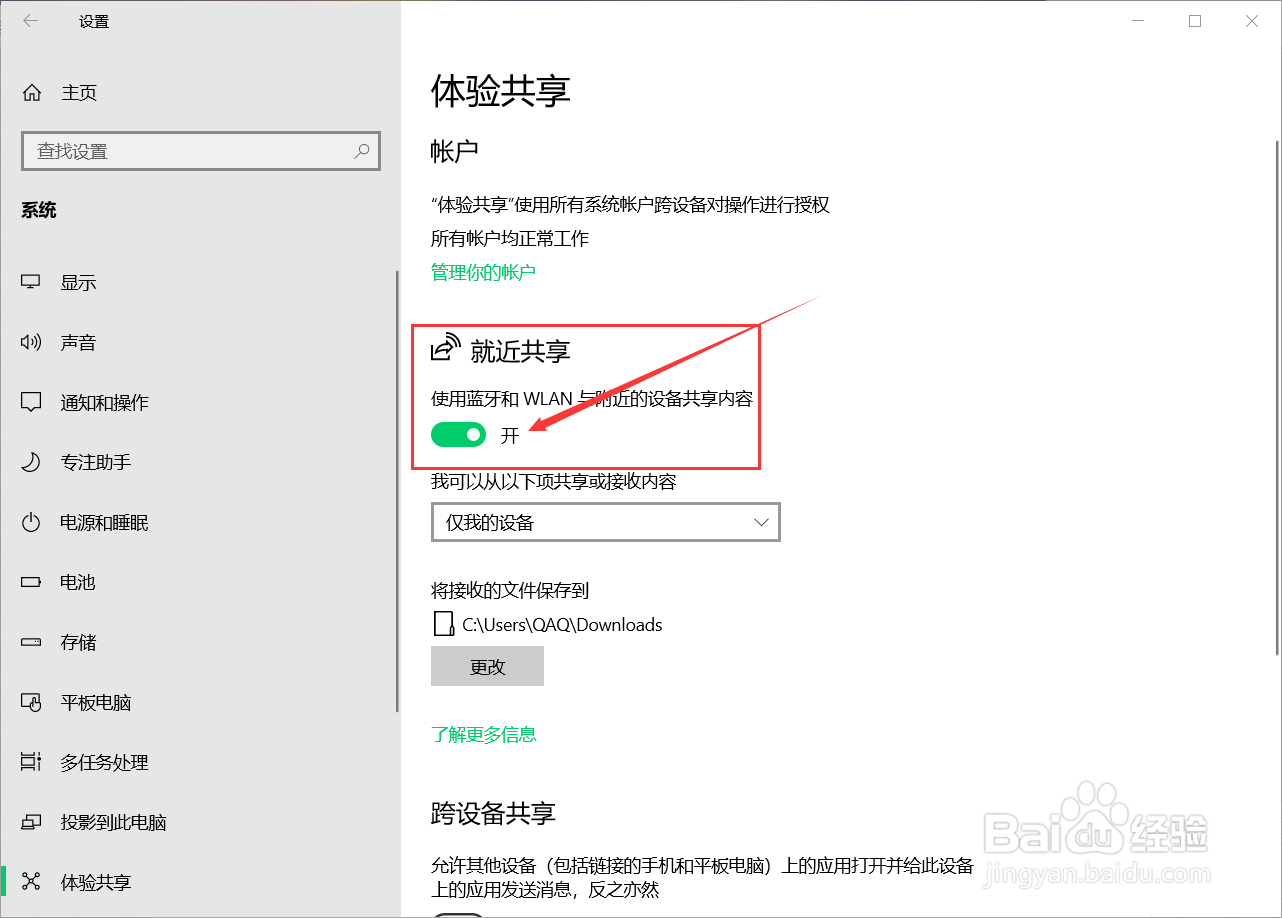This screenshot has height=918, width=1282.
Task: Click the 体验共享 page title
Action: (501, 91)
